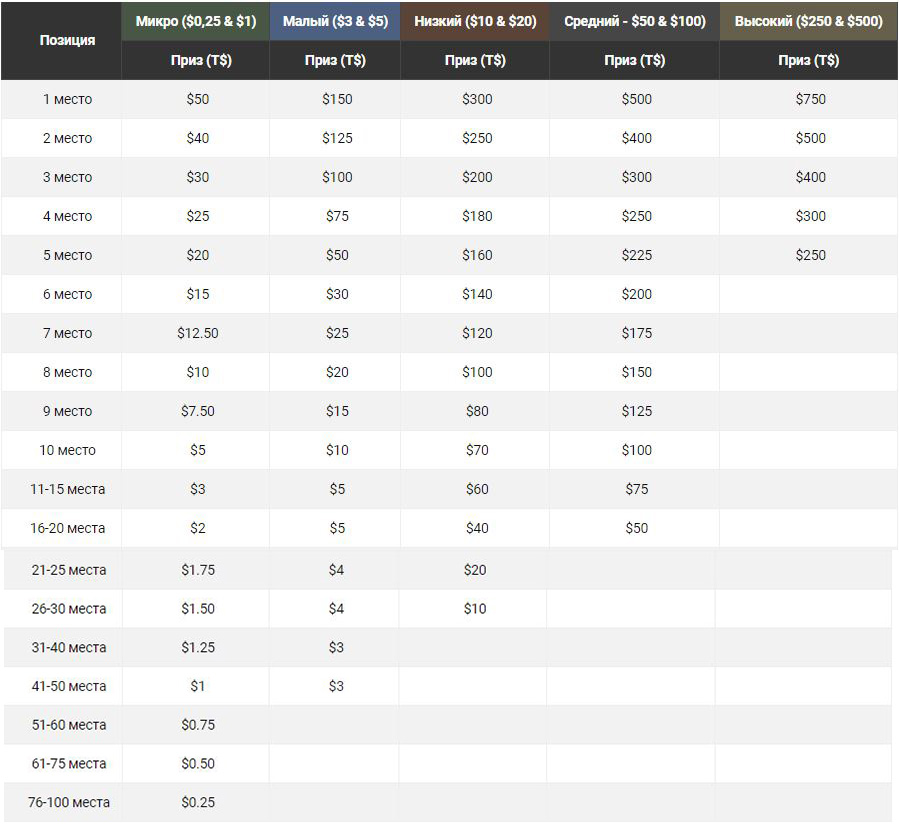The height and width of the screenshot is (824, 899).
Task: Select the Микро ($0,25 & $1) header
Action: pos(195,21)
